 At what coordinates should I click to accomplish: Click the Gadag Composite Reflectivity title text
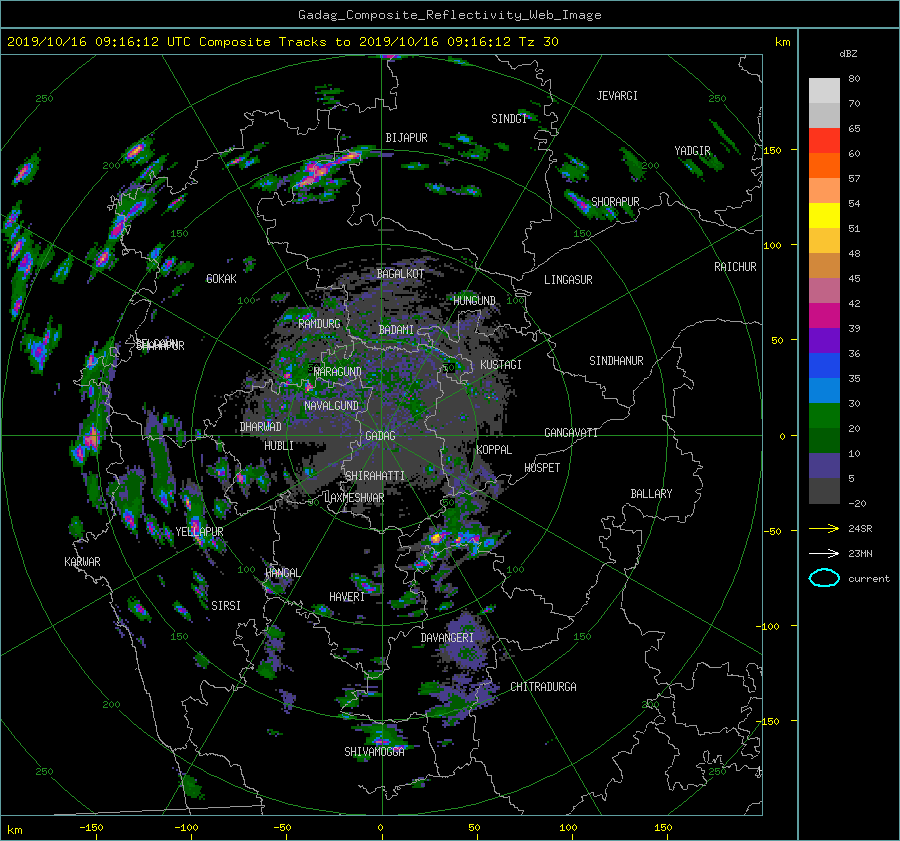click(x=449, y=15)
